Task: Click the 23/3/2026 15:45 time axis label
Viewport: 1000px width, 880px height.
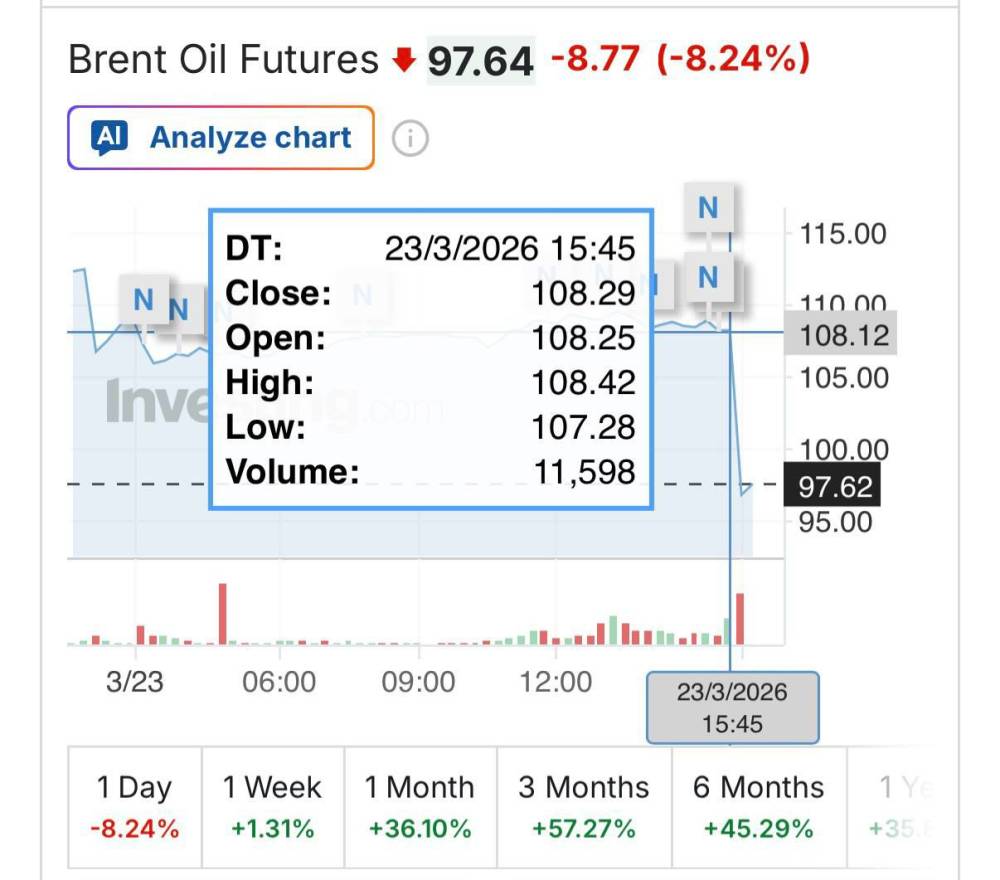Action: pos(732,707)
